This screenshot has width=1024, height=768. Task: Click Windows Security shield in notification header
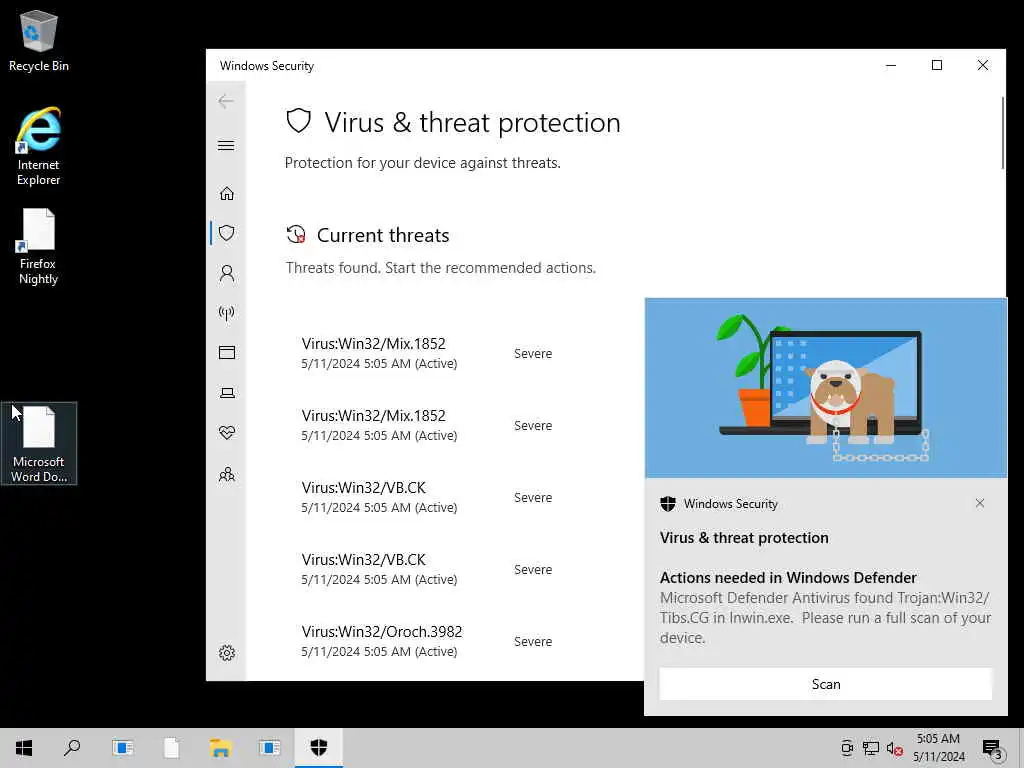tap(667, 504)
